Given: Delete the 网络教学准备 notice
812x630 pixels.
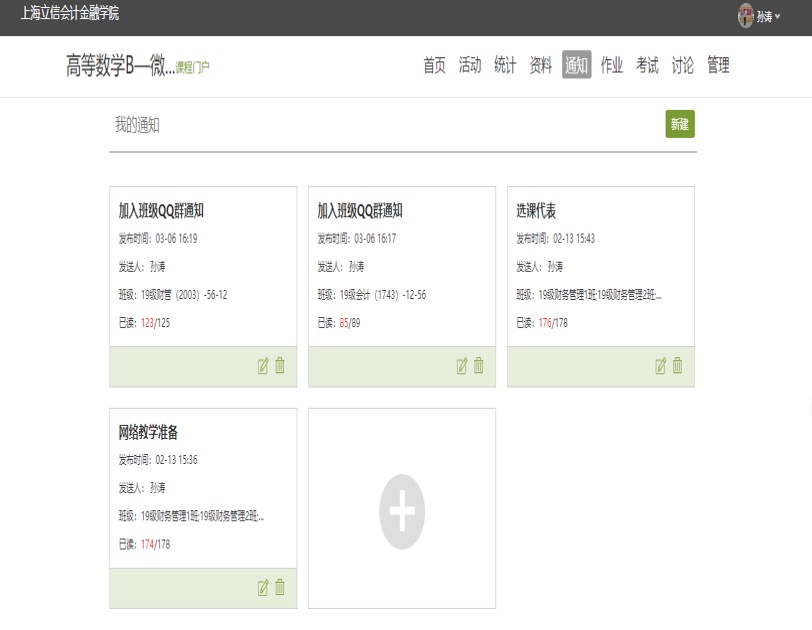Looking at the screenshot, I should tap(280, 588).
